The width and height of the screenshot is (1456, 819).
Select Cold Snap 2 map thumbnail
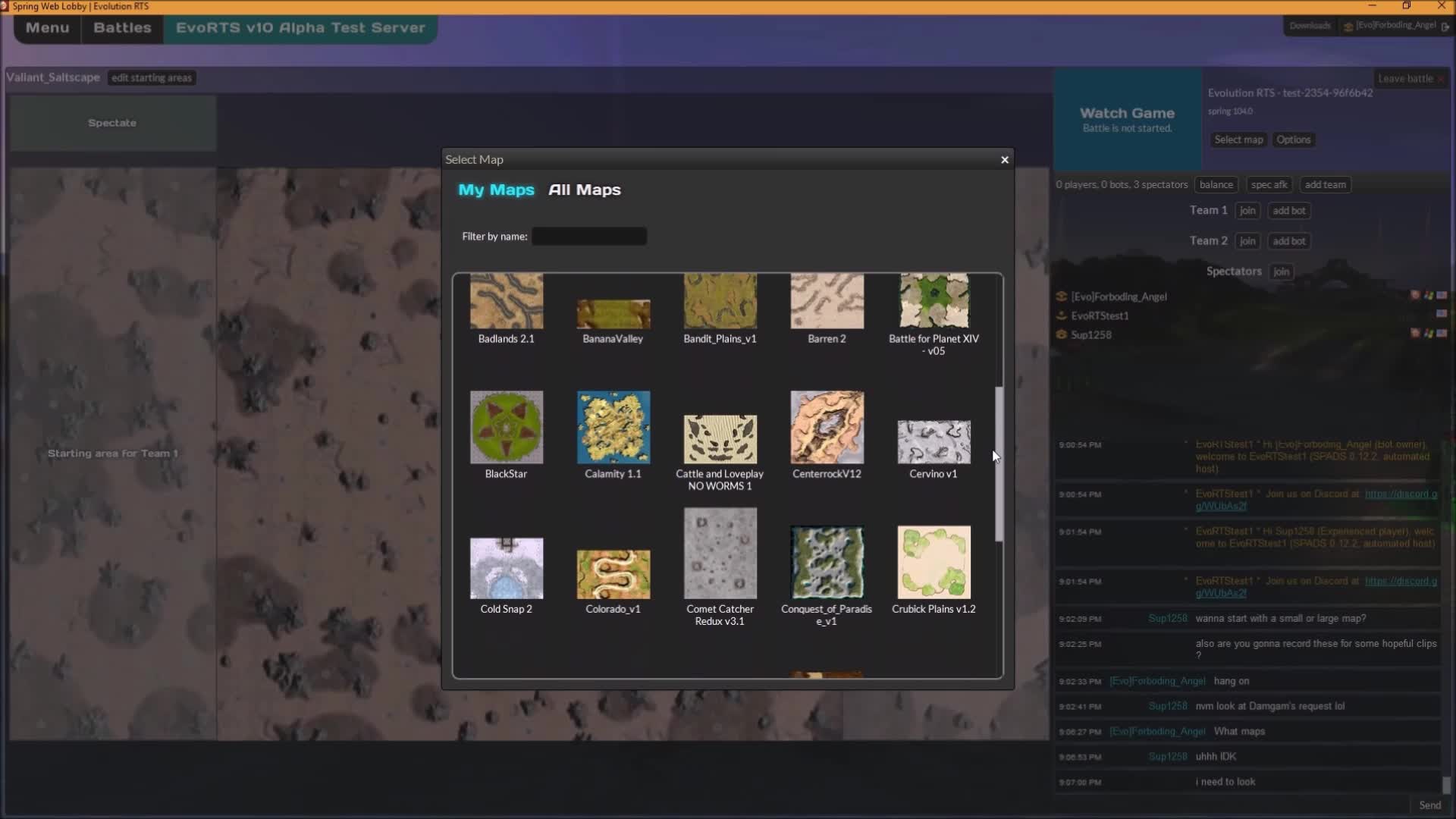(x=506, y=568)
